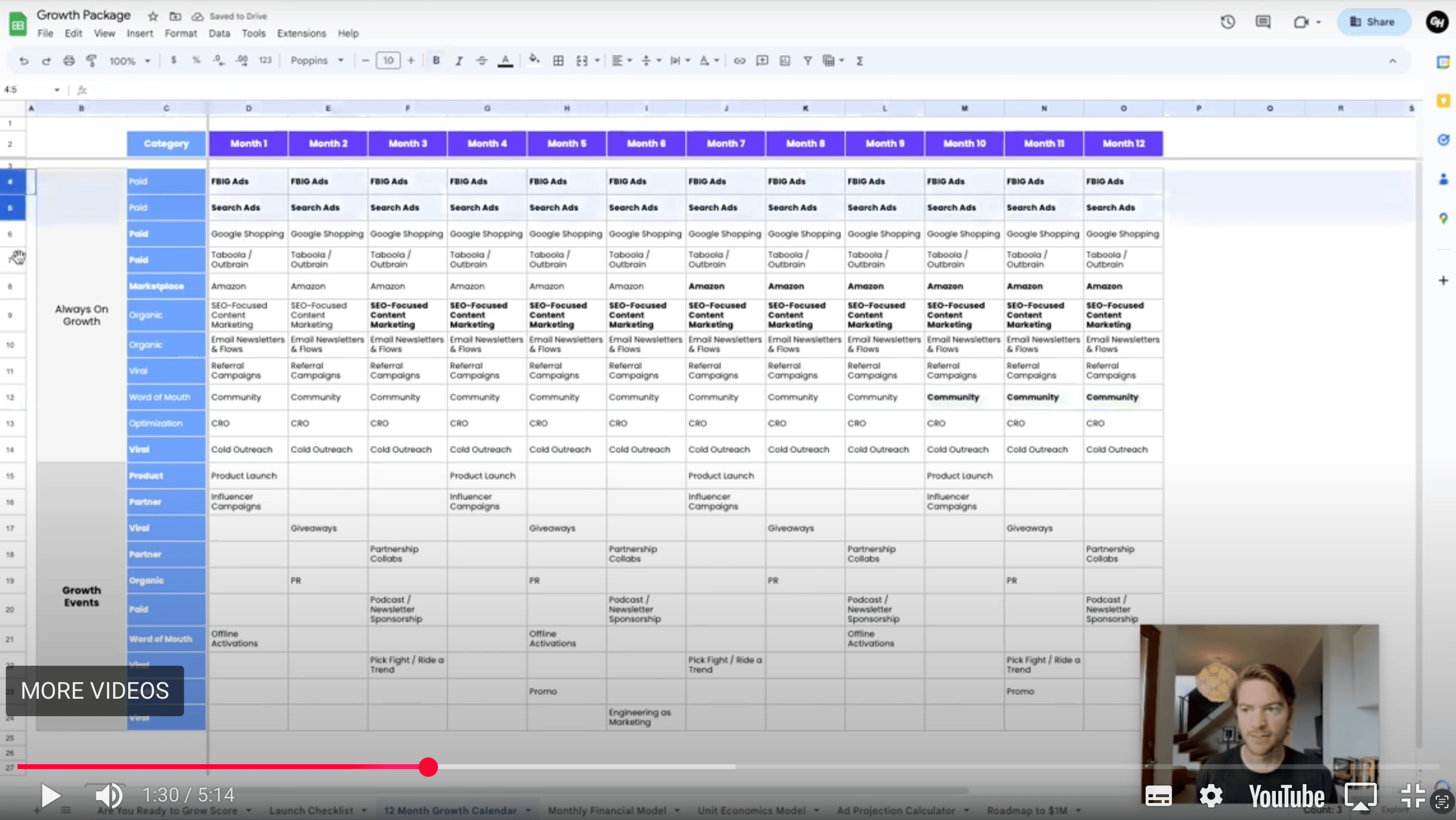Open version history clock icon
The height and width of the screenshot is (820, 1456).
pos(1228,22)
